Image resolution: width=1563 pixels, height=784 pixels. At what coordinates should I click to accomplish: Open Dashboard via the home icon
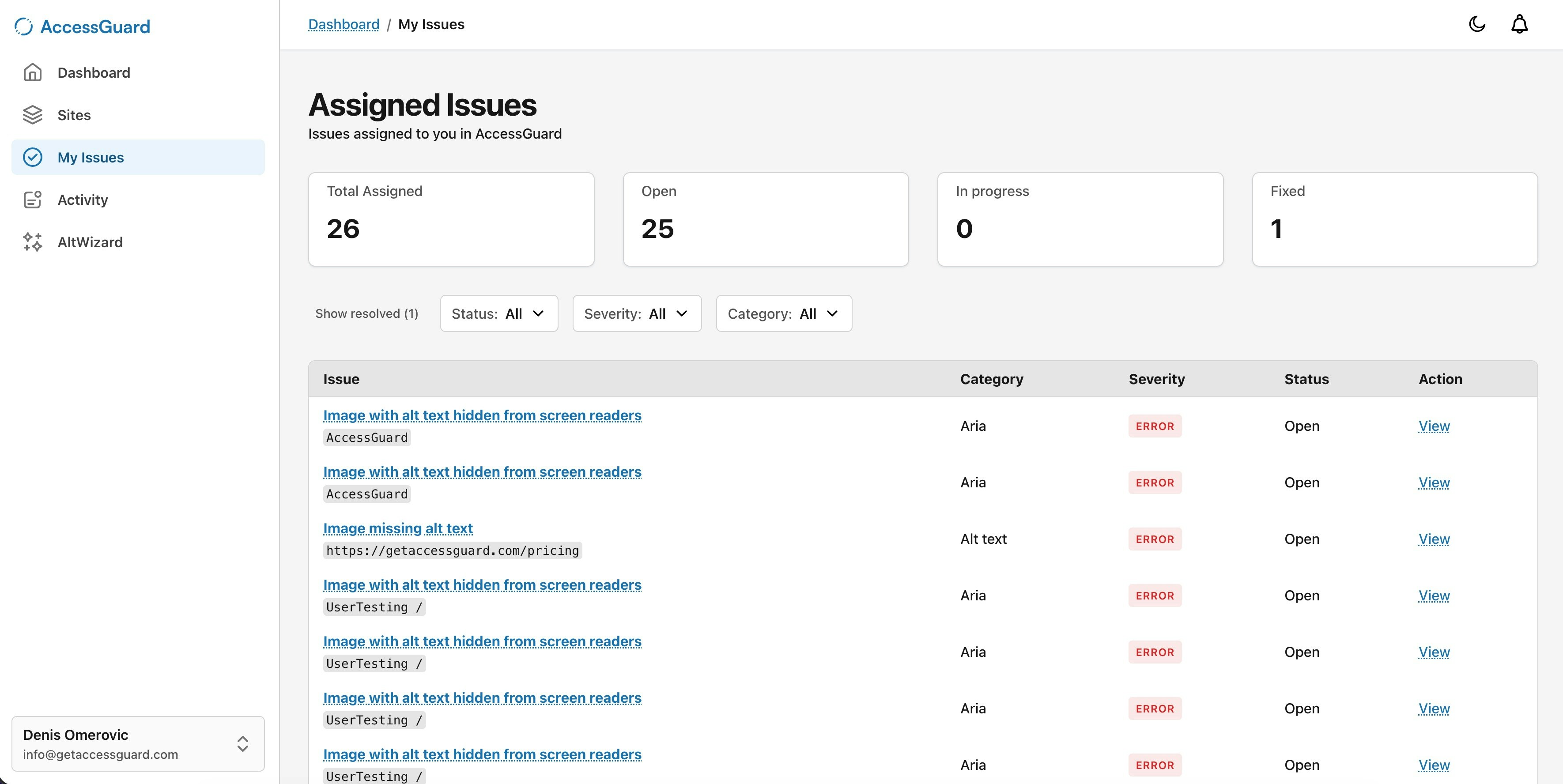[33, 72]
